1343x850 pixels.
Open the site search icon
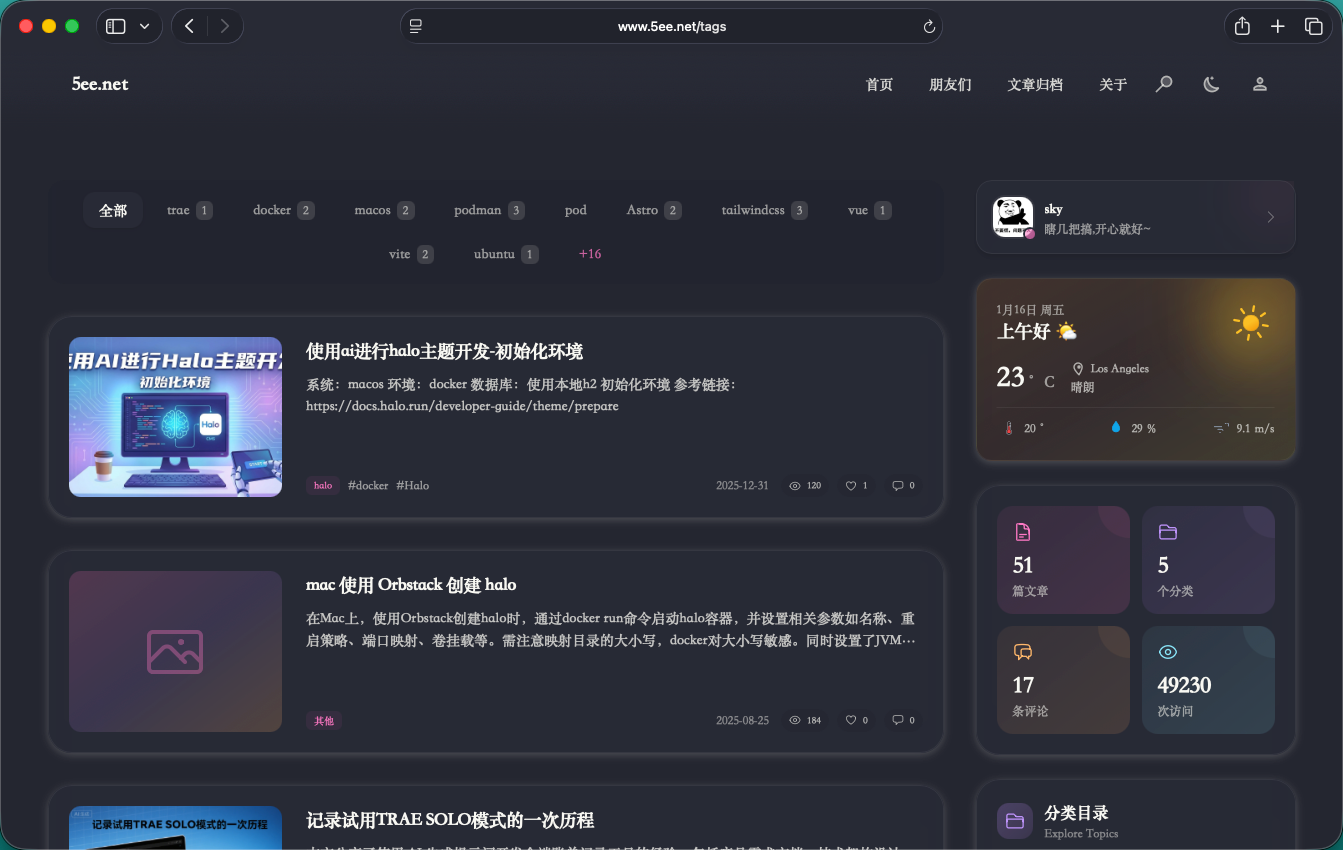[1164, 84]
